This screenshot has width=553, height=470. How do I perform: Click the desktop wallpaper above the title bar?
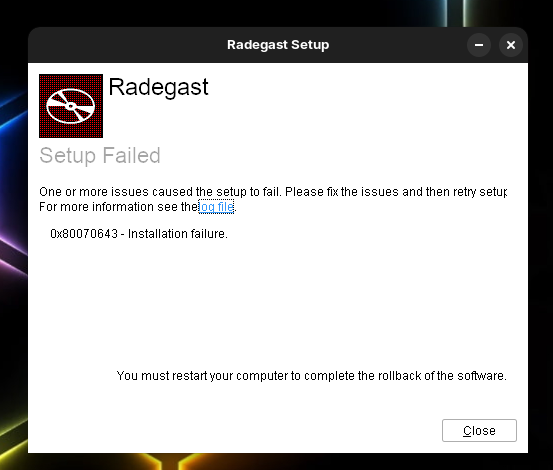tap(278, 13)
